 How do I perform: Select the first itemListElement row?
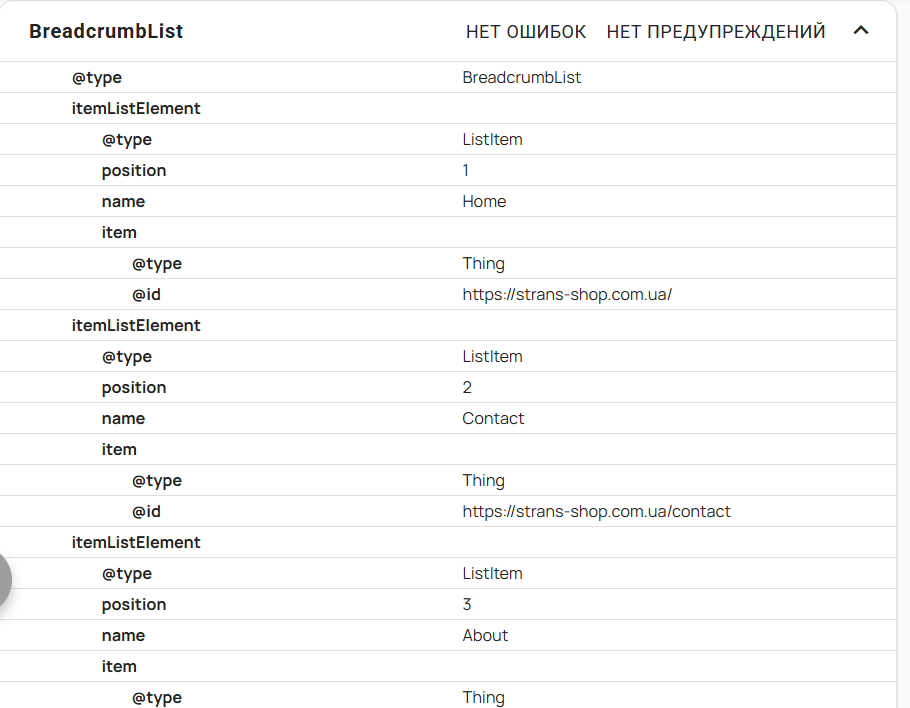click(448, 109)
